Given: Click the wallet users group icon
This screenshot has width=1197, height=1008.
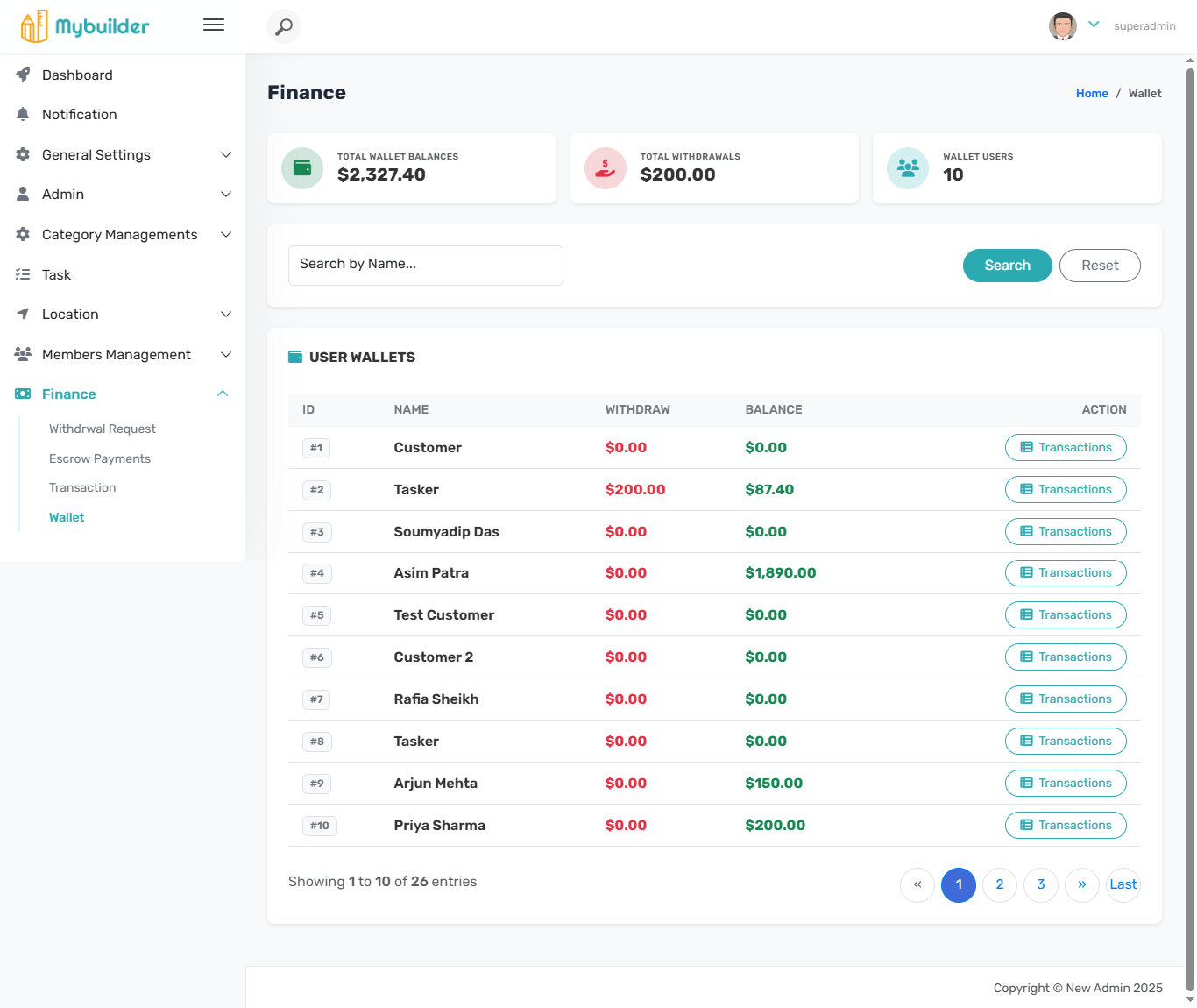Looking at the screenshot, I should (908, 168).
